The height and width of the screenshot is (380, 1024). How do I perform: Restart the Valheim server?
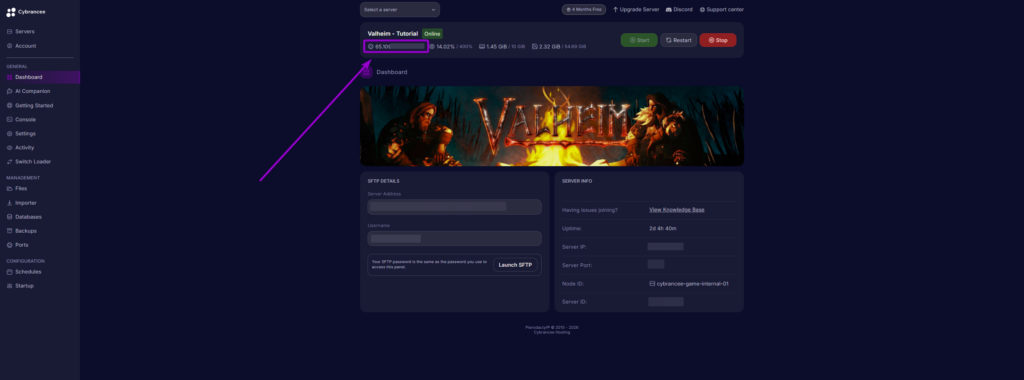679,40
